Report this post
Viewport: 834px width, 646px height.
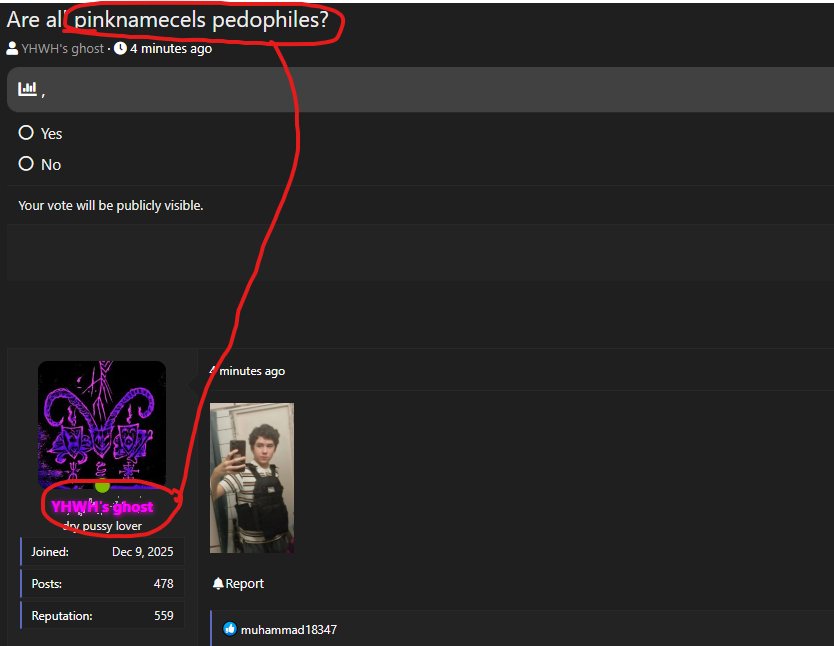[244, 583]
